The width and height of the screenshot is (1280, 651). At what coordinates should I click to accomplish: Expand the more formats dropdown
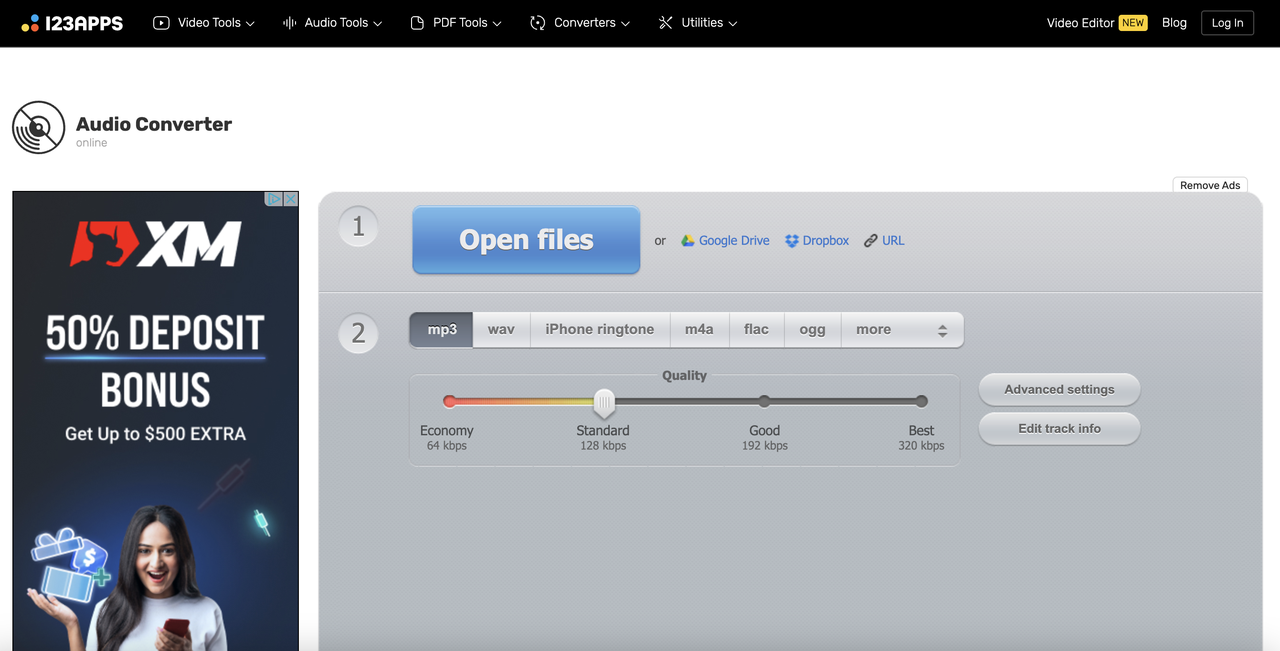point(902,330)
